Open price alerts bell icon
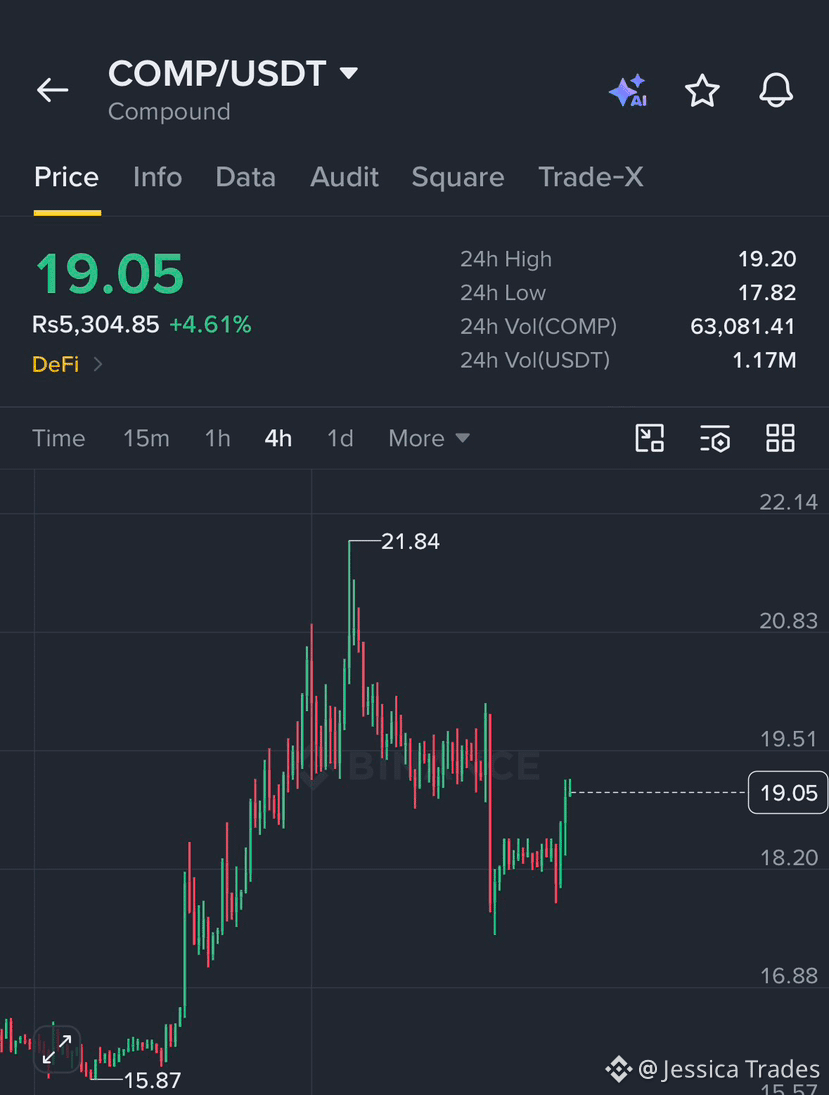 pos(776,90)
